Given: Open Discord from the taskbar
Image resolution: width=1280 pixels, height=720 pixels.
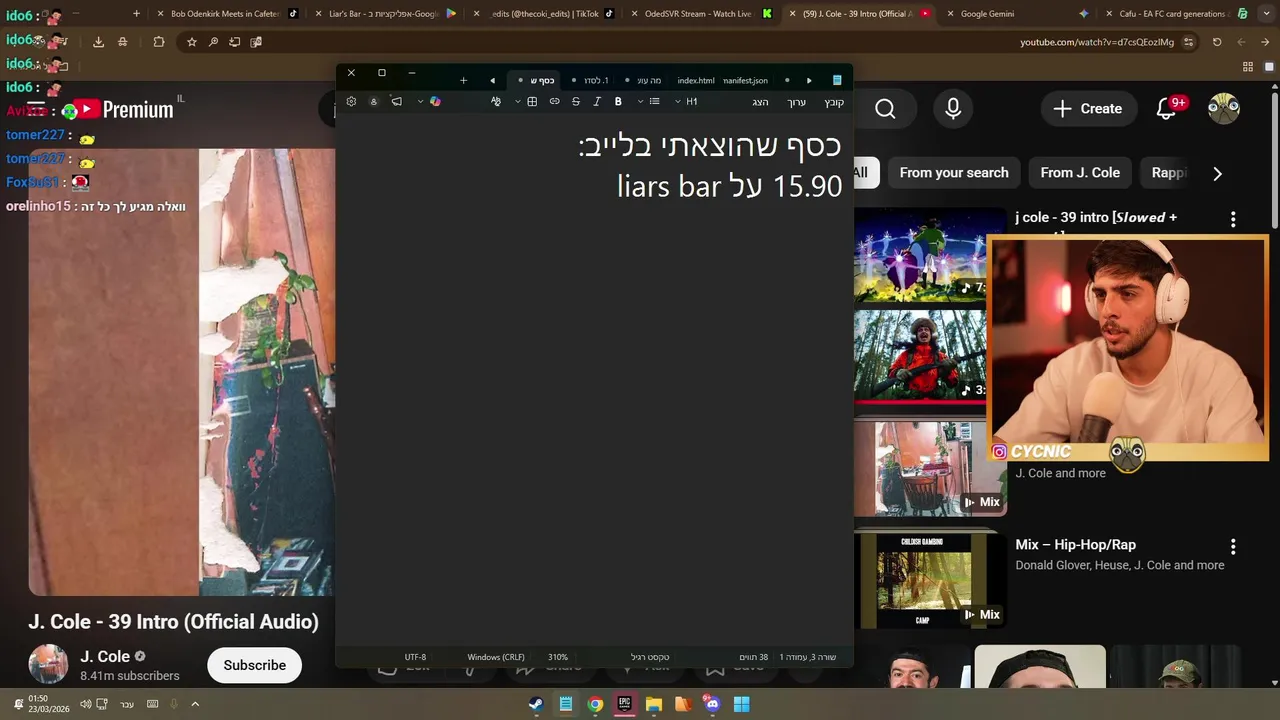Looking at the screenshot, I should [712, 704].
